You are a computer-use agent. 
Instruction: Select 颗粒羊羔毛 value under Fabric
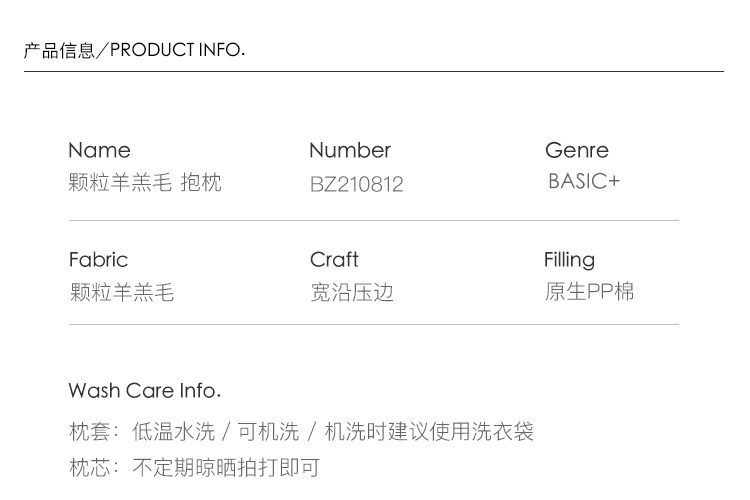point(122,292)
